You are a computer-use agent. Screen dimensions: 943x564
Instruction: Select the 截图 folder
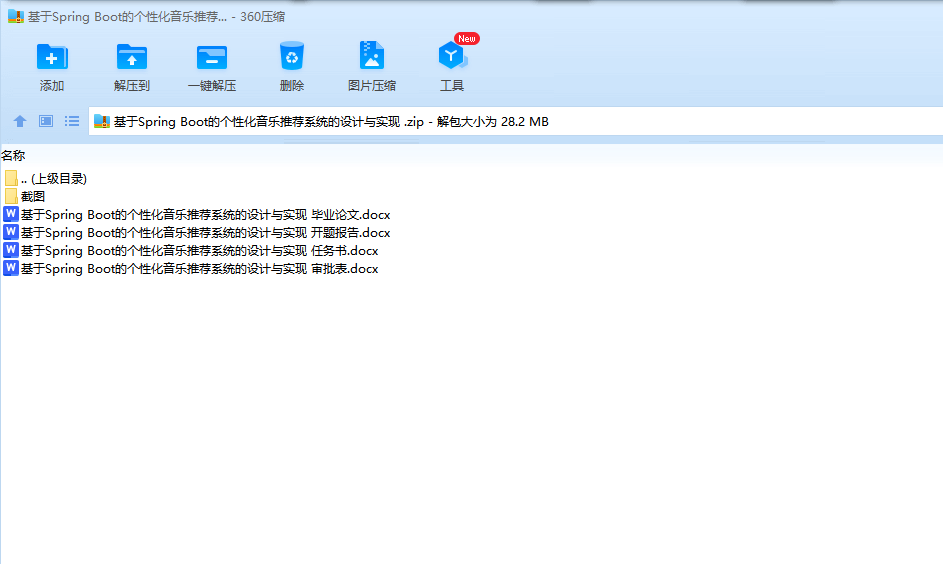(32, 197)
